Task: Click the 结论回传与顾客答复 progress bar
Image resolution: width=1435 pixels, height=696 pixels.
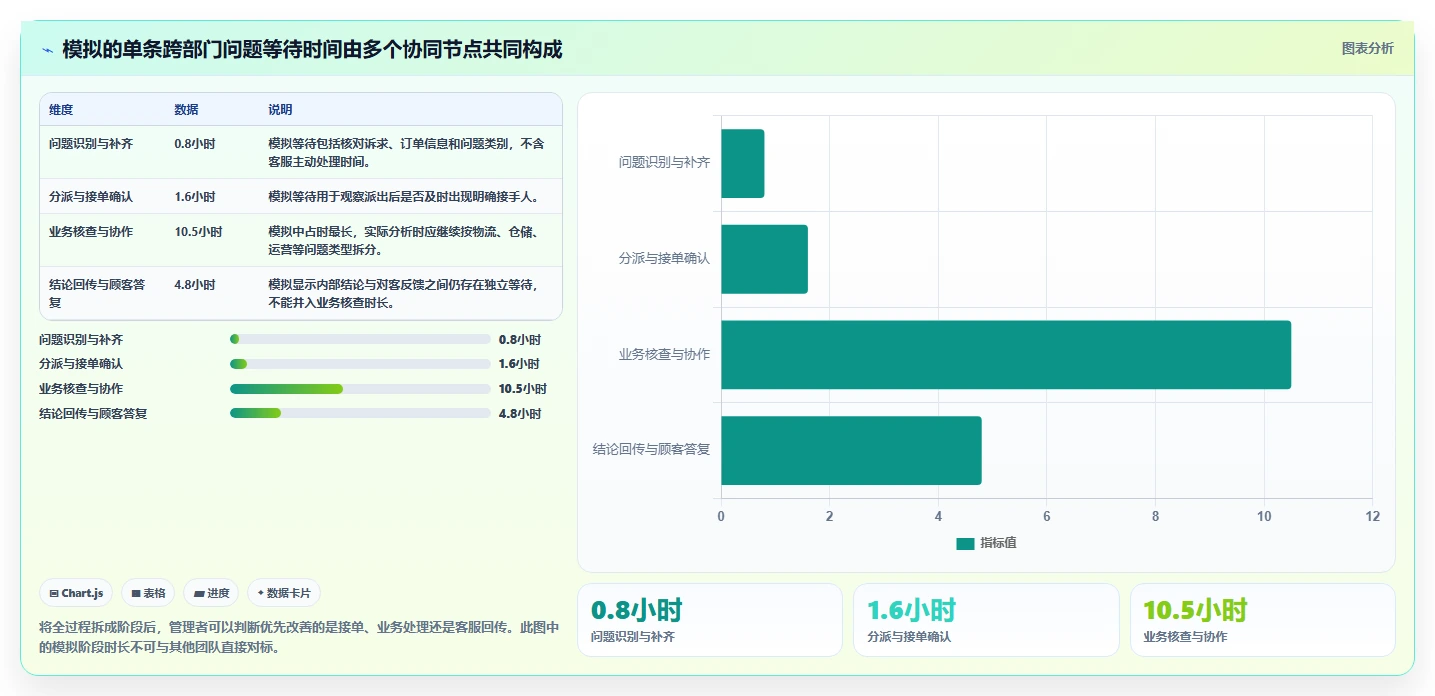Action: coord(360,413)
